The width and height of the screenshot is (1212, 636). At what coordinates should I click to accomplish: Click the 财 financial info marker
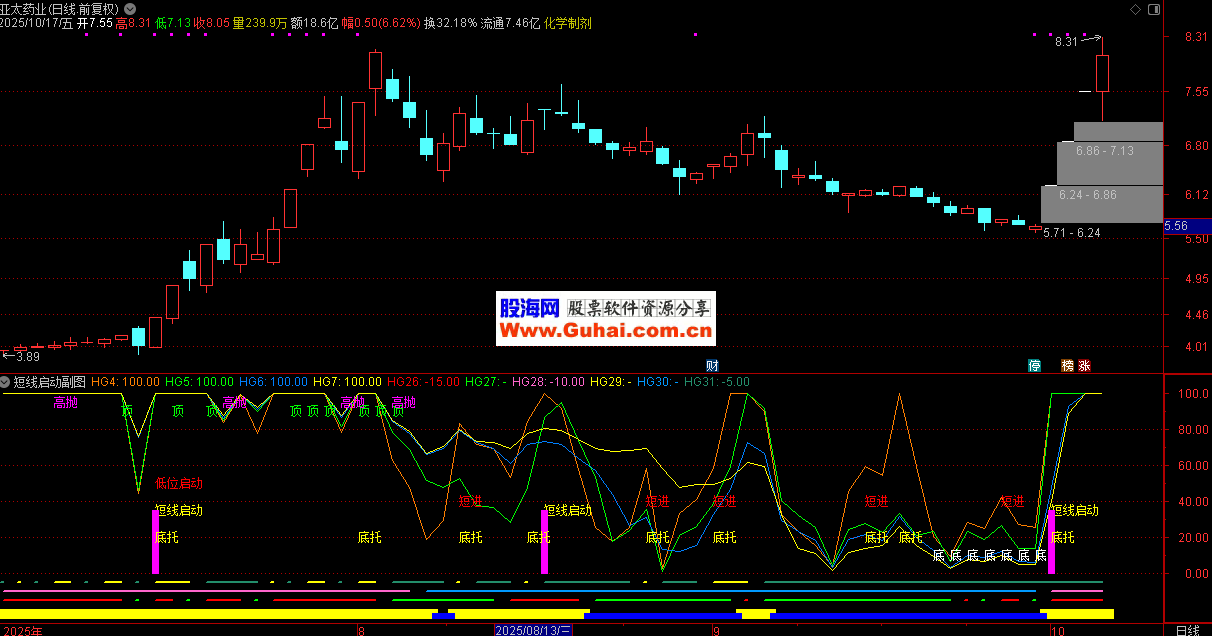(712, 365)
